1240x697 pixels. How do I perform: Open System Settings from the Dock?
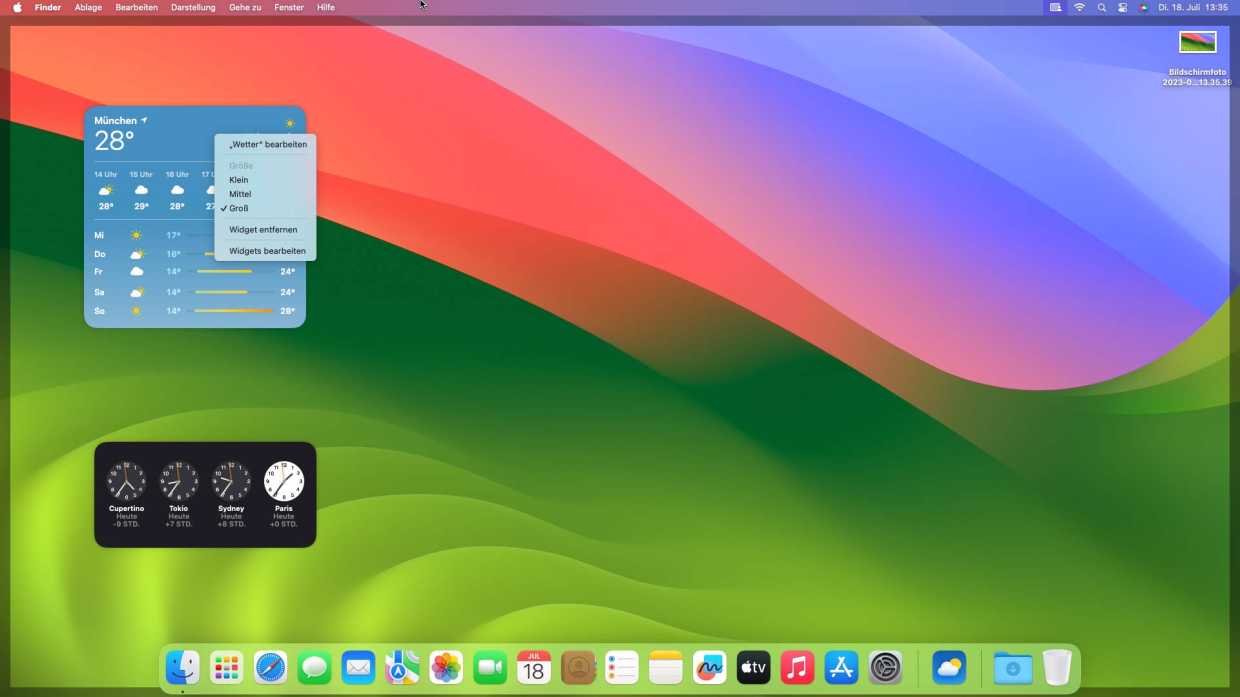(885, 667)
